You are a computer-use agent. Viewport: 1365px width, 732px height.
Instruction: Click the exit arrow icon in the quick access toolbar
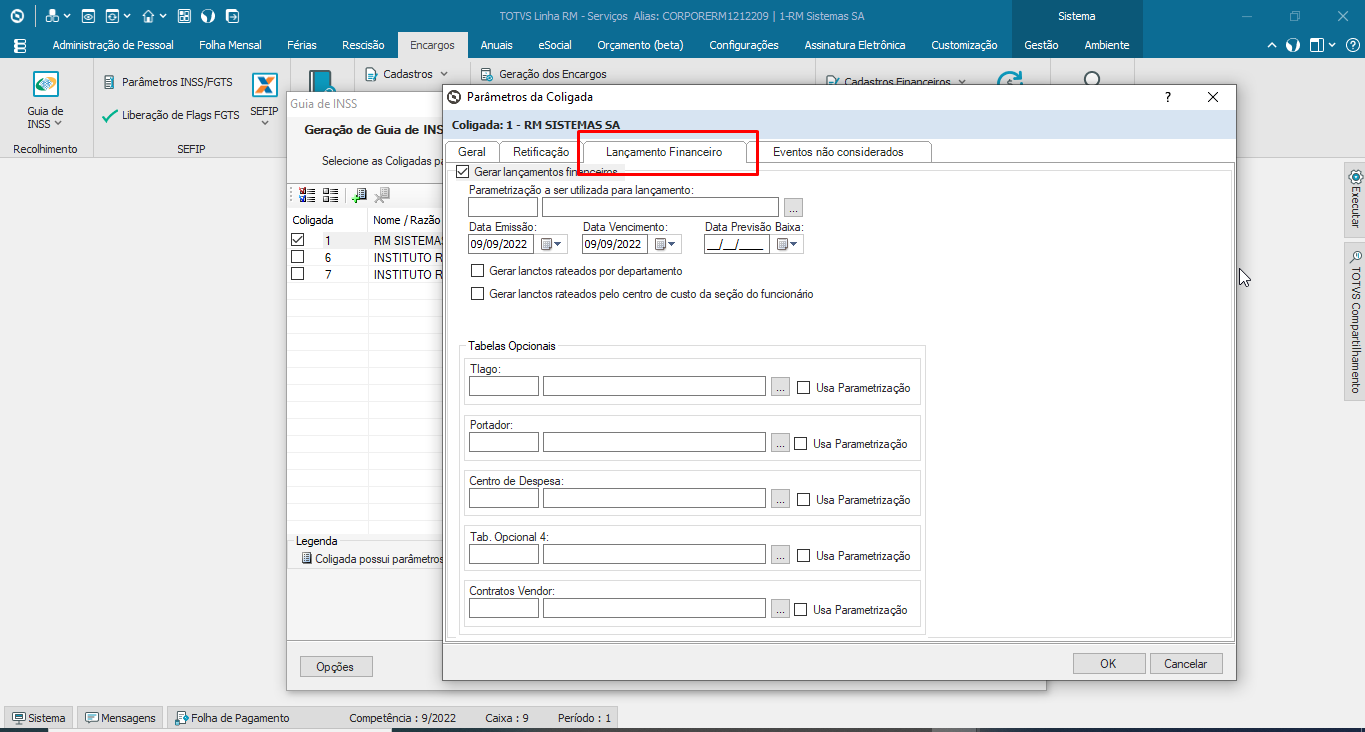pyautogui.click(x=232, y=16)
